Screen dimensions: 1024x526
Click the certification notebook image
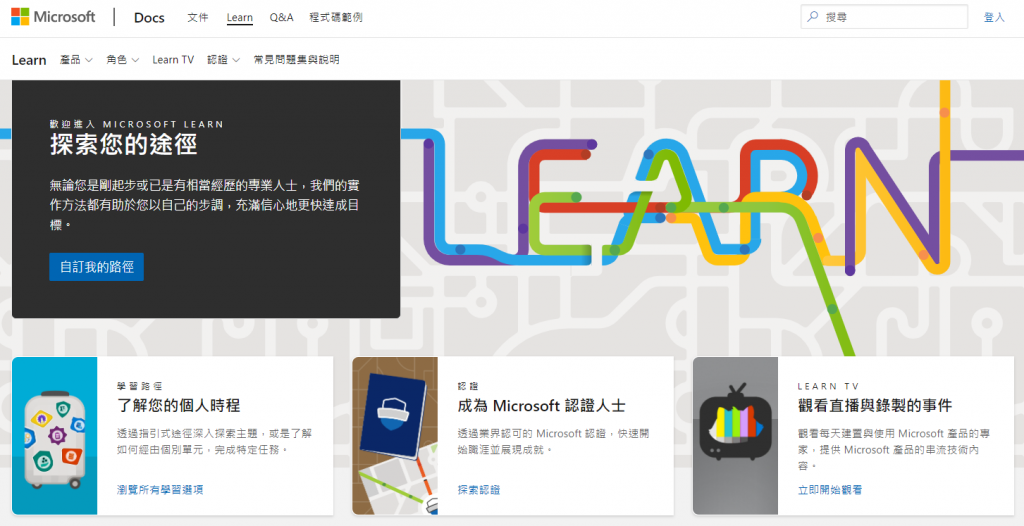(395, 435)
